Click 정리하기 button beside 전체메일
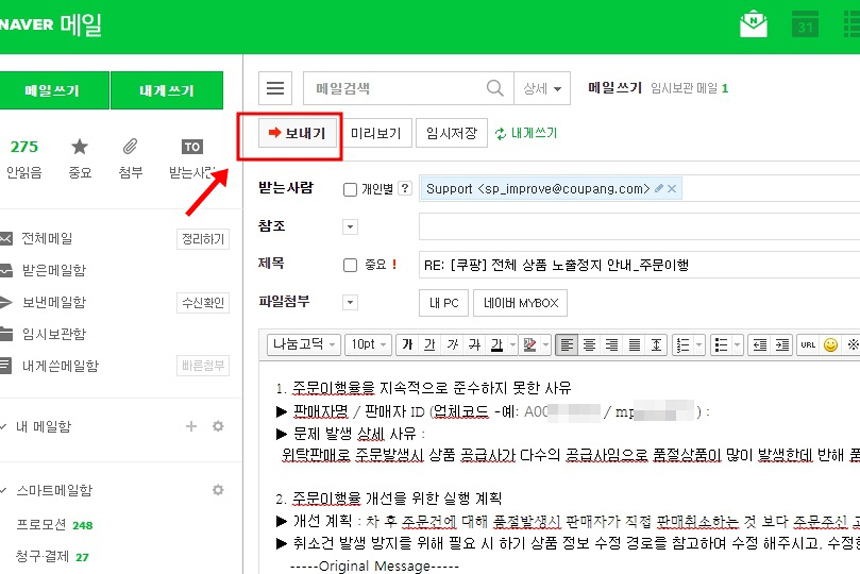860x574 pixels. [x=203, y=239]
